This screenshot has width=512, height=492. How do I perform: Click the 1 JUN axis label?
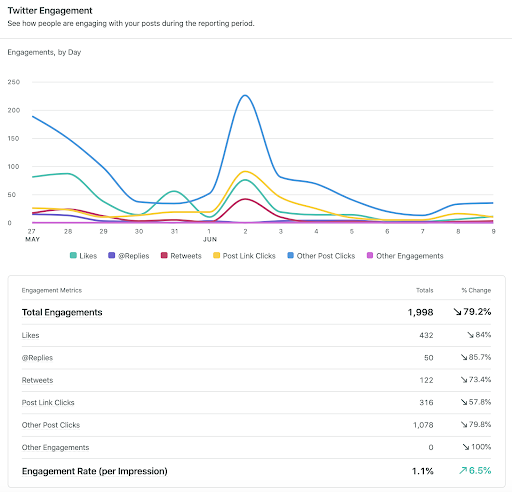pyautogui.click(x=210, y=235)
